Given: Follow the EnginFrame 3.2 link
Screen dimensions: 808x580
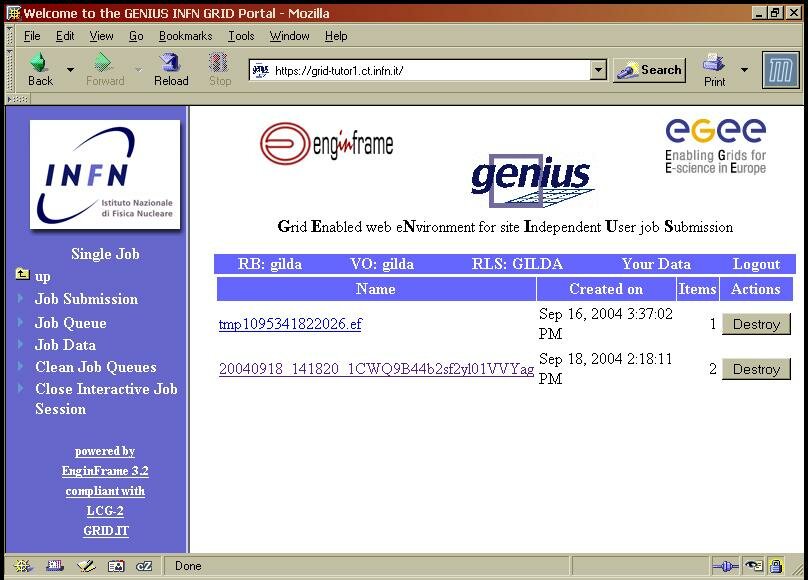Looking at the screenshot, I should click(105, 471).
